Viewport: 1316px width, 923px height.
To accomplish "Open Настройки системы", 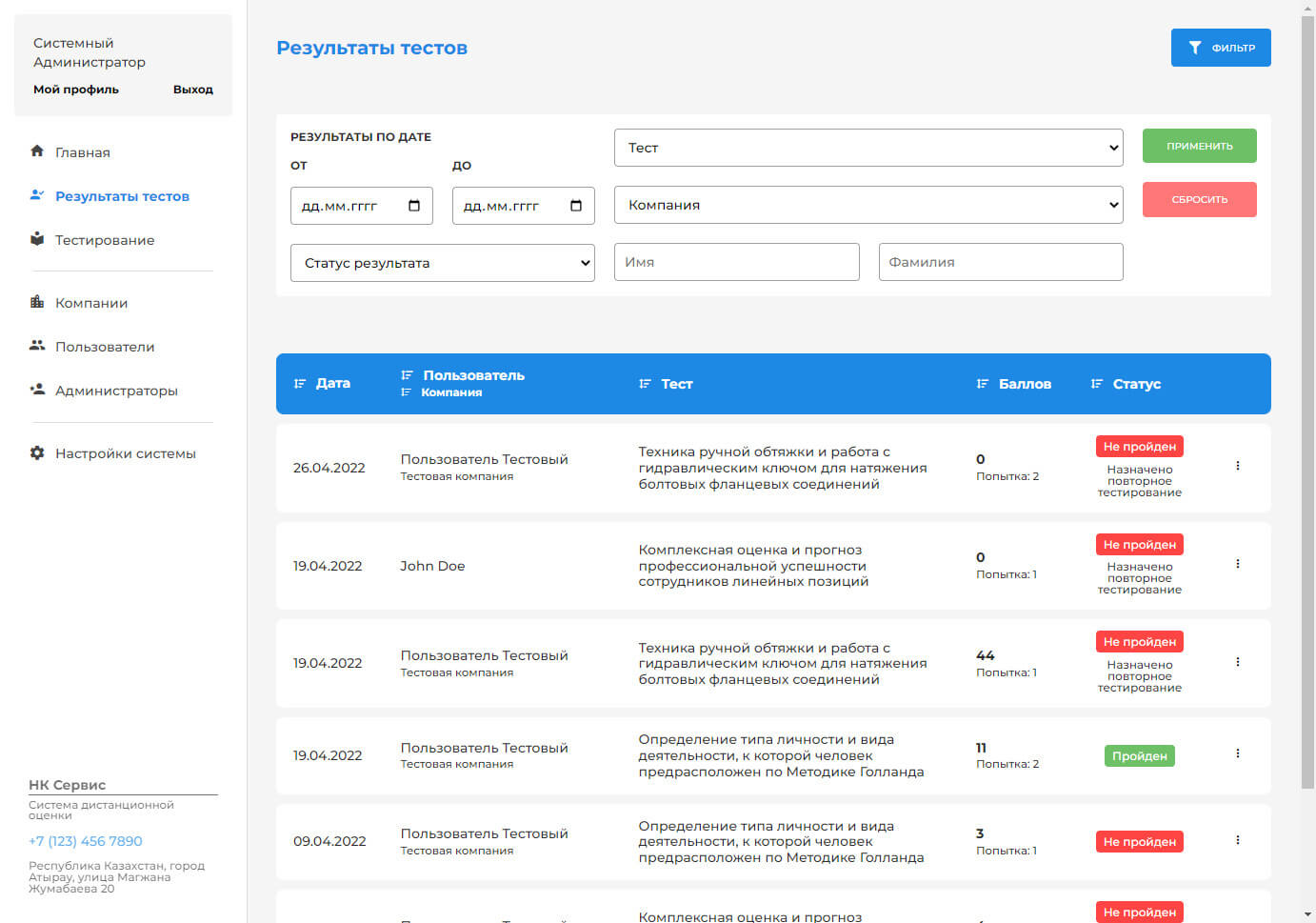I will (x=126, y=453).
